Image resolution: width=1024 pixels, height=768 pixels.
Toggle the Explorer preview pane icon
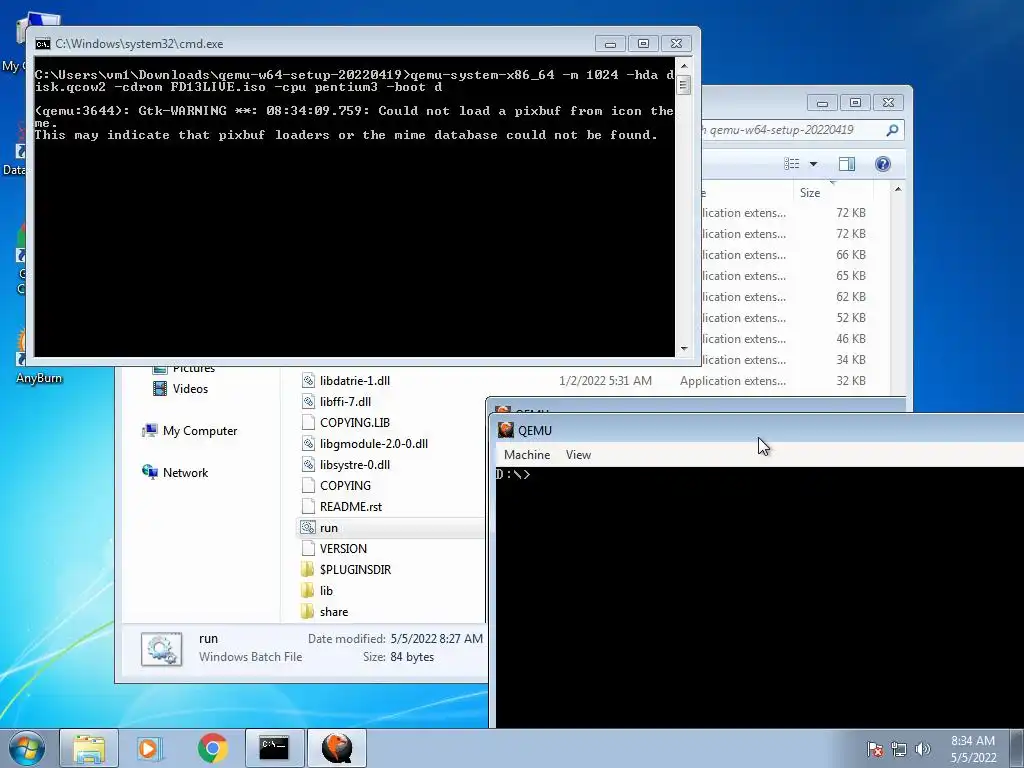846,164
